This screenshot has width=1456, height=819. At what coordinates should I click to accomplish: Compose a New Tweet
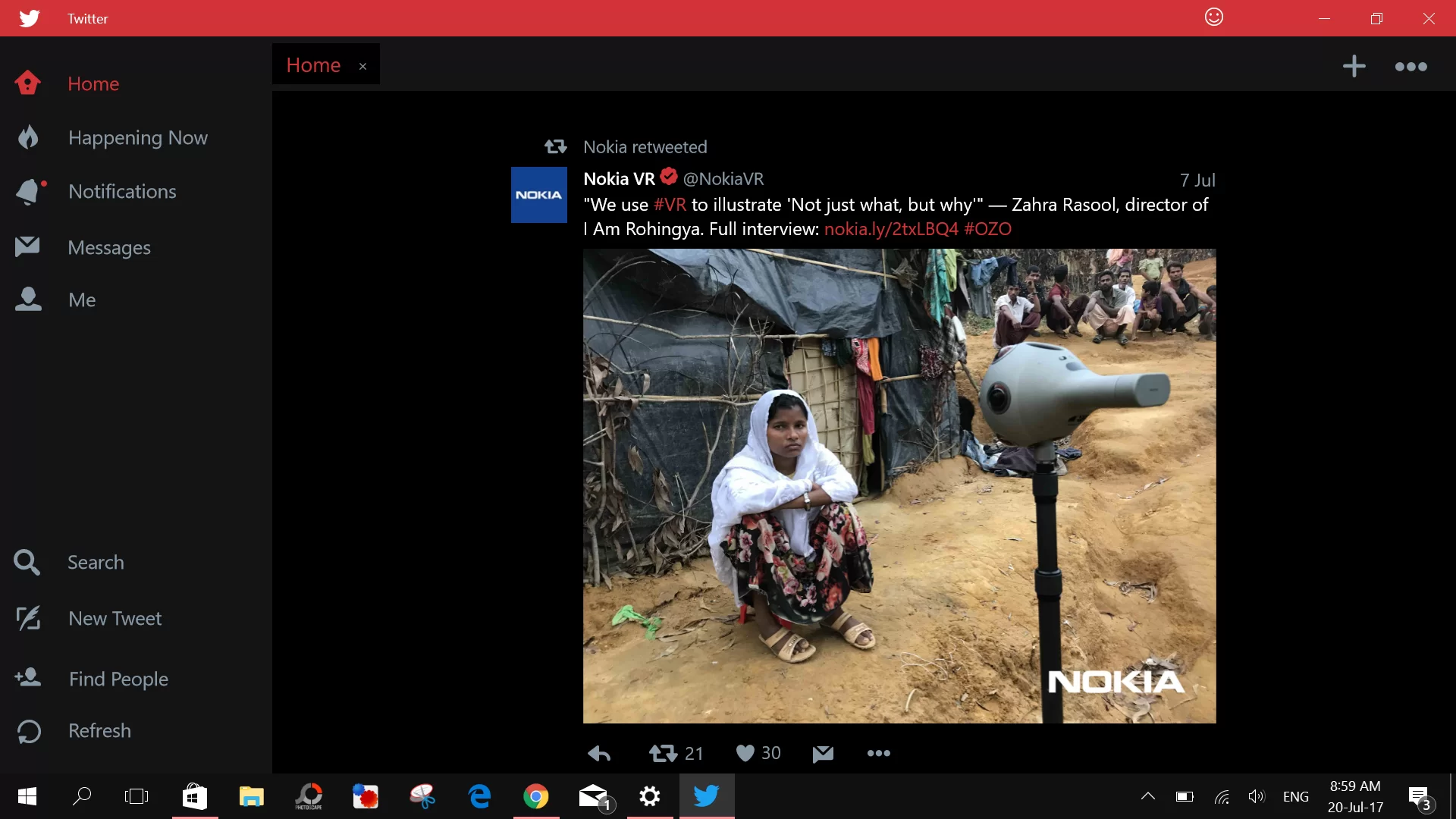click(115, 618)
